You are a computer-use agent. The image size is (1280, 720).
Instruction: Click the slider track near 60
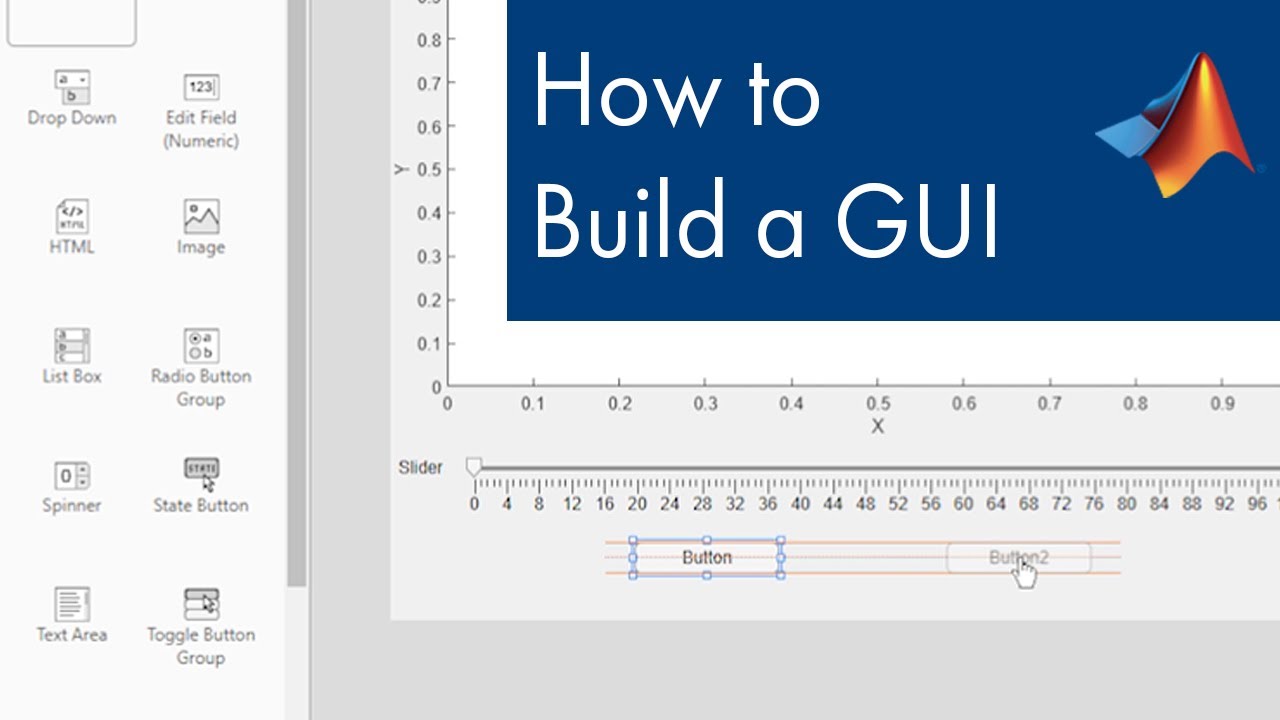coord(963,467)
